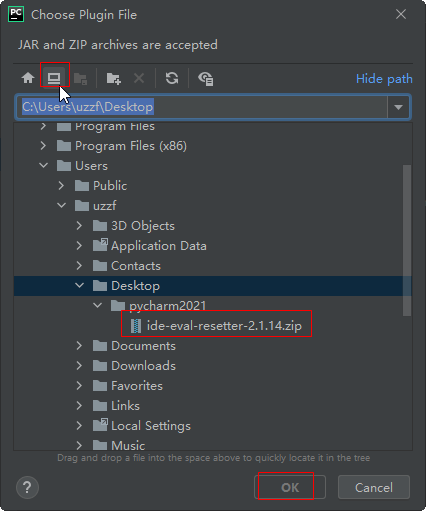The height and width of the screenshot is (511, 426).
Task: Collapse the uzzf folder
Action: click(x=62, y=205)
